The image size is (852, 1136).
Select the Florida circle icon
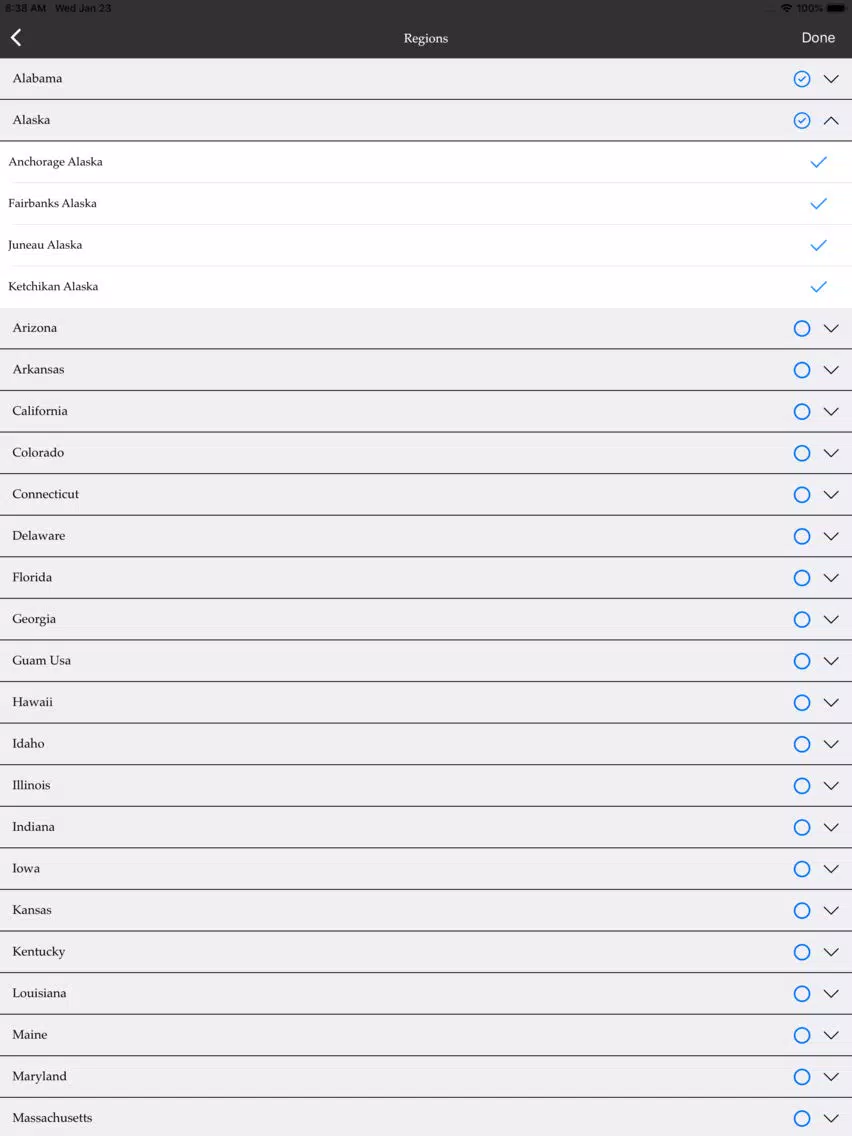[x=801, y=577]
